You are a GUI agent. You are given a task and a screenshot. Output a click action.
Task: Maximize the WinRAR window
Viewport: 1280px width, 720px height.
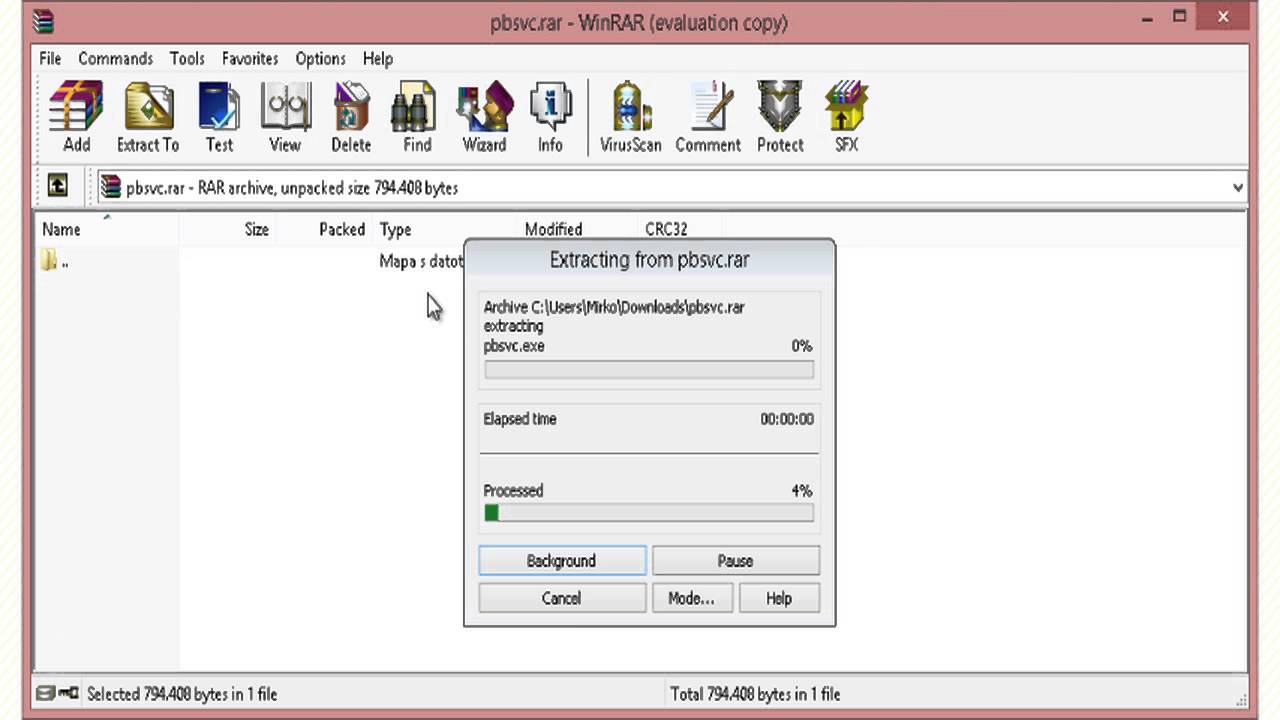pos(1180,17)
